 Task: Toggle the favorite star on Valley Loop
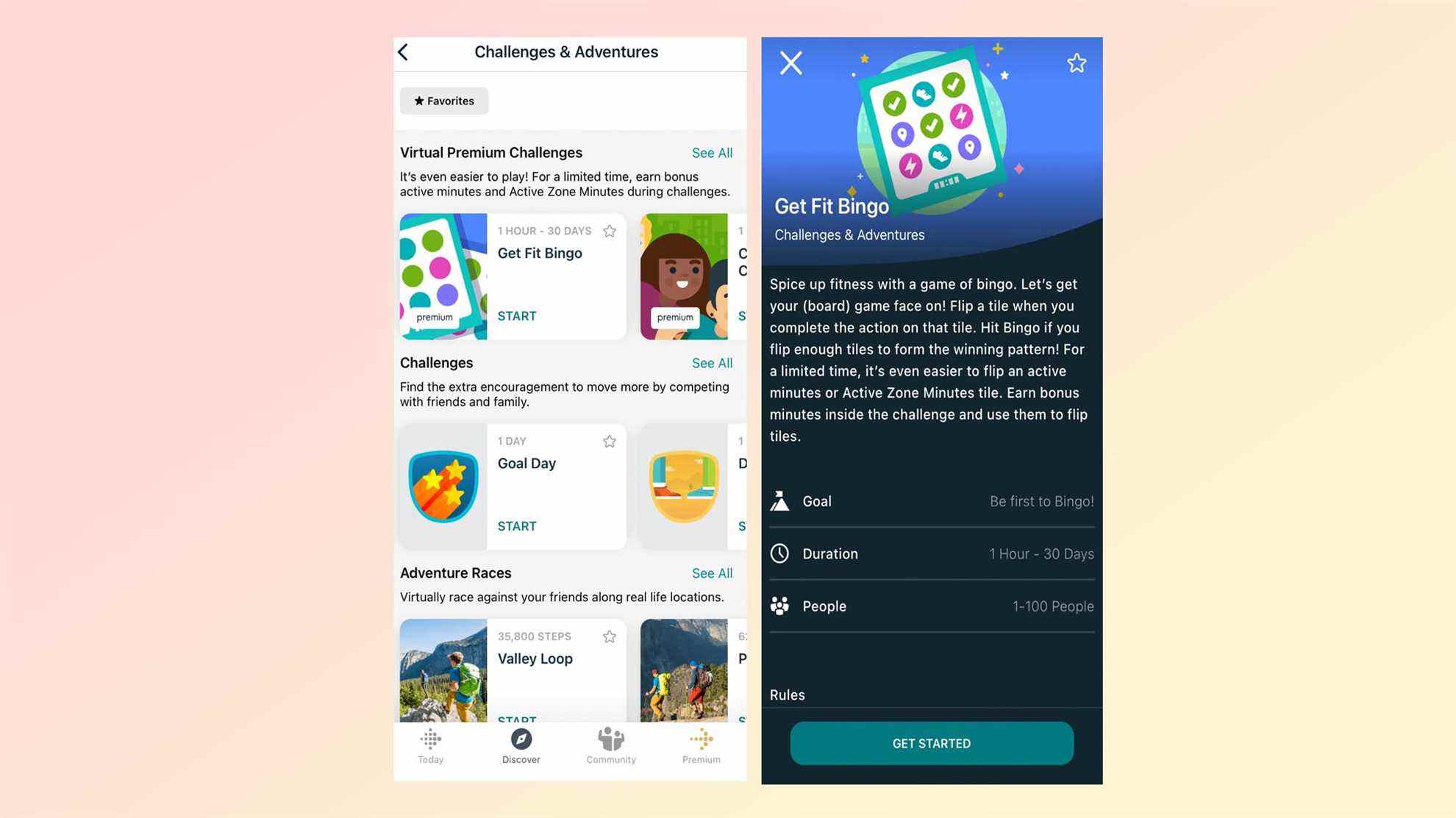click(610, 636)
